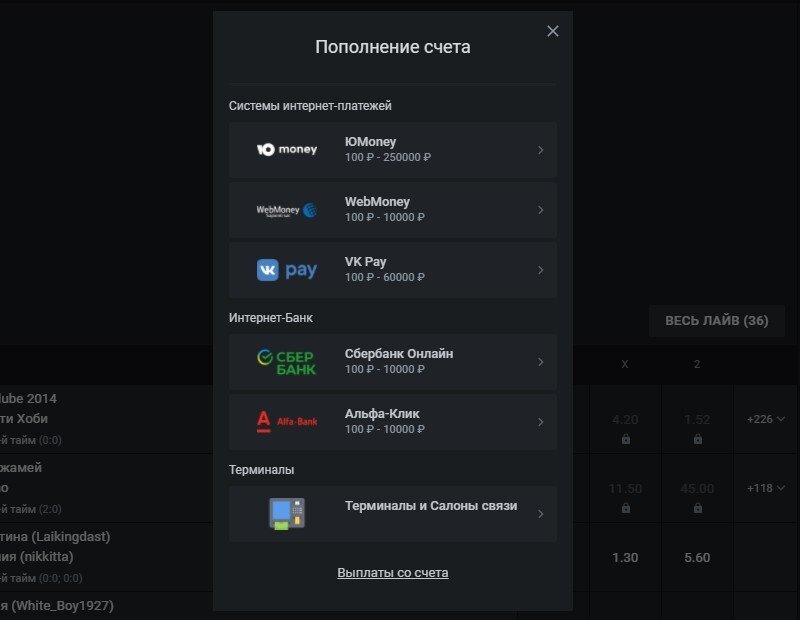Expand the +226 additional markets dropdown
This screenshot has width=800, height=620.
(x=766, y=419)
